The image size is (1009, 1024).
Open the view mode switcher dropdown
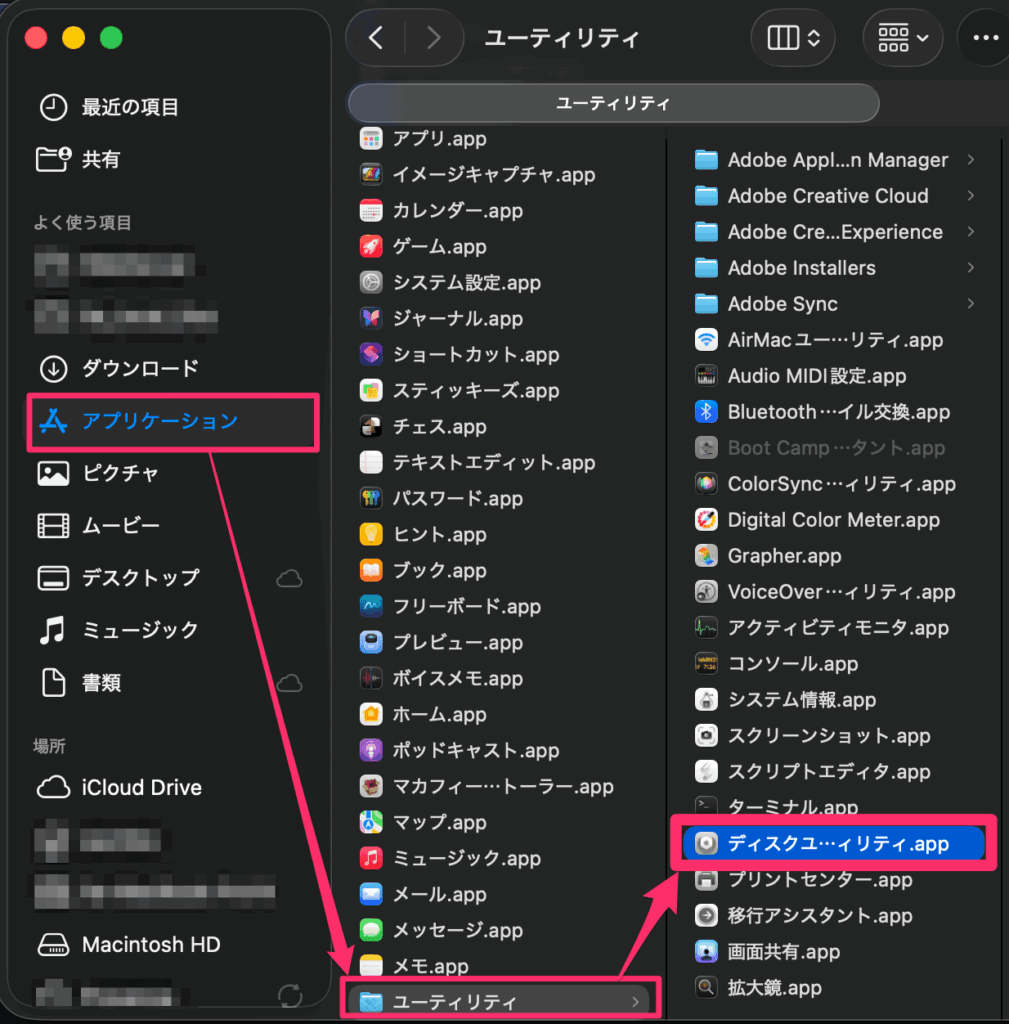coord(794,38)
